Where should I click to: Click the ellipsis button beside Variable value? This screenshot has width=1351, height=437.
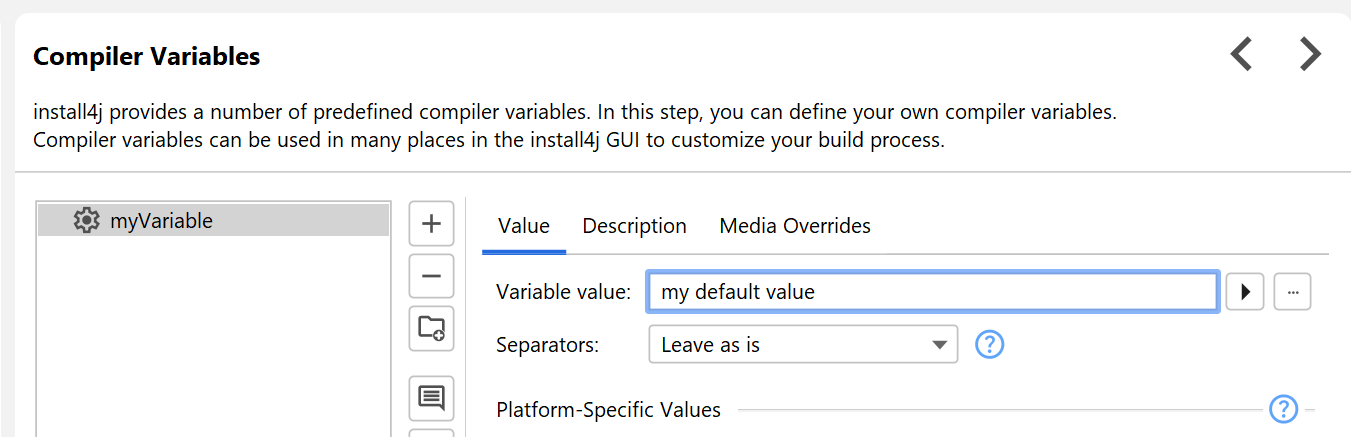1293,292
